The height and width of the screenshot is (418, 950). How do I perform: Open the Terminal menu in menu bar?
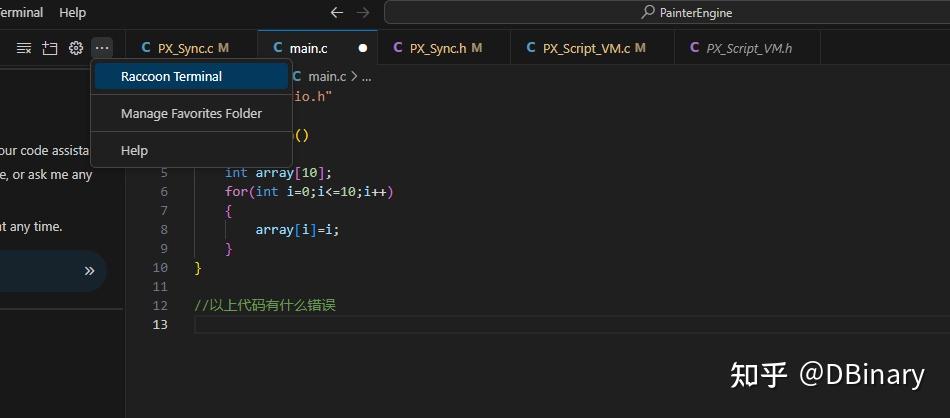point(21,12)
